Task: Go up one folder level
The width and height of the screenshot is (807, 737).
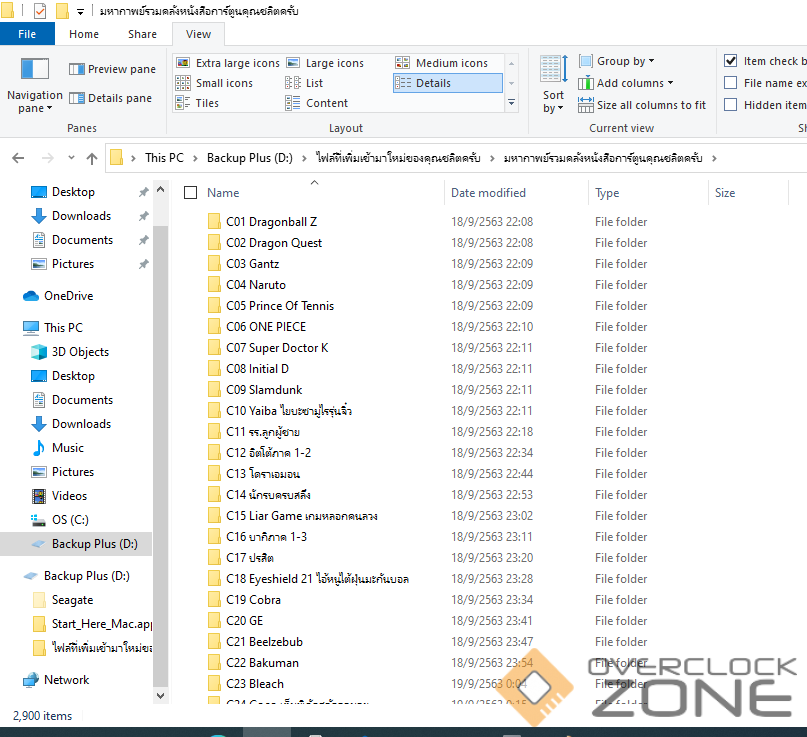Action: coord(92,158)
